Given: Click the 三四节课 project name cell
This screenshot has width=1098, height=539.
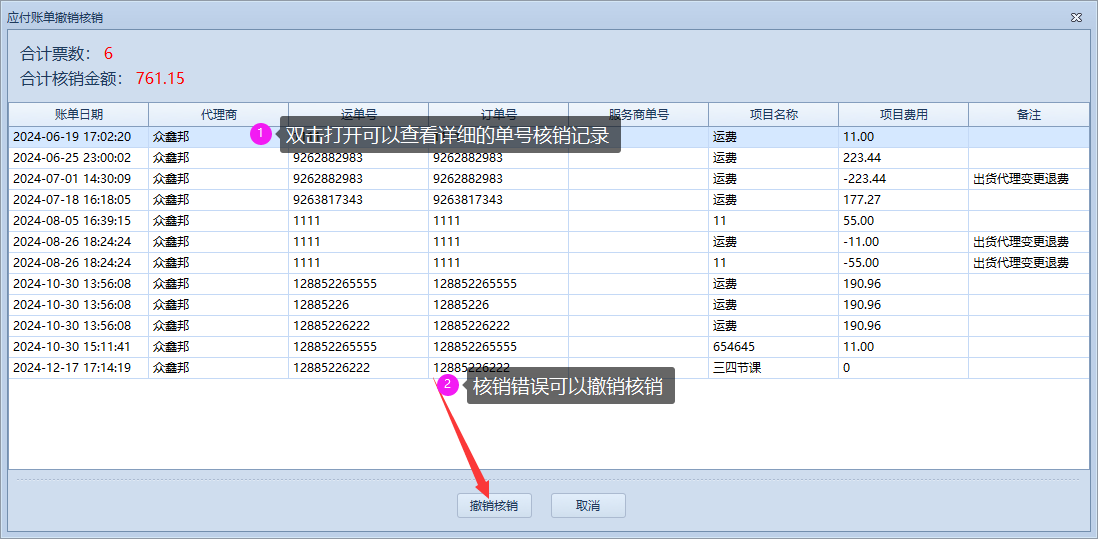Looking at the screenshot, I should (738, 368).
